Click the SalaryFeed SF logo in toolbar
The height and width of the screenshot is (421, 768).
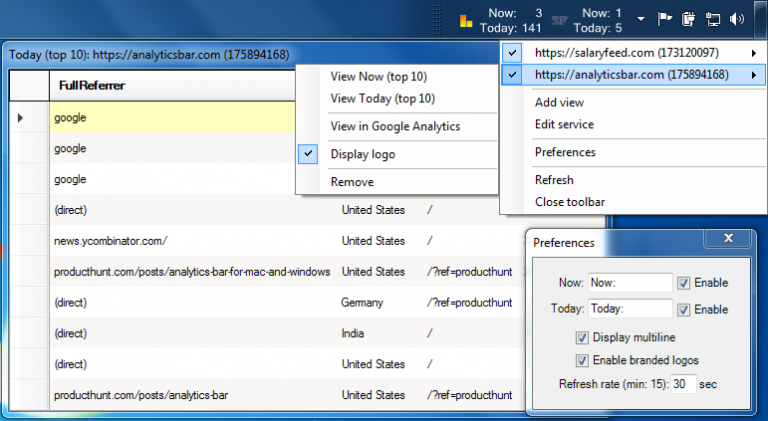(x=560, y=20)
